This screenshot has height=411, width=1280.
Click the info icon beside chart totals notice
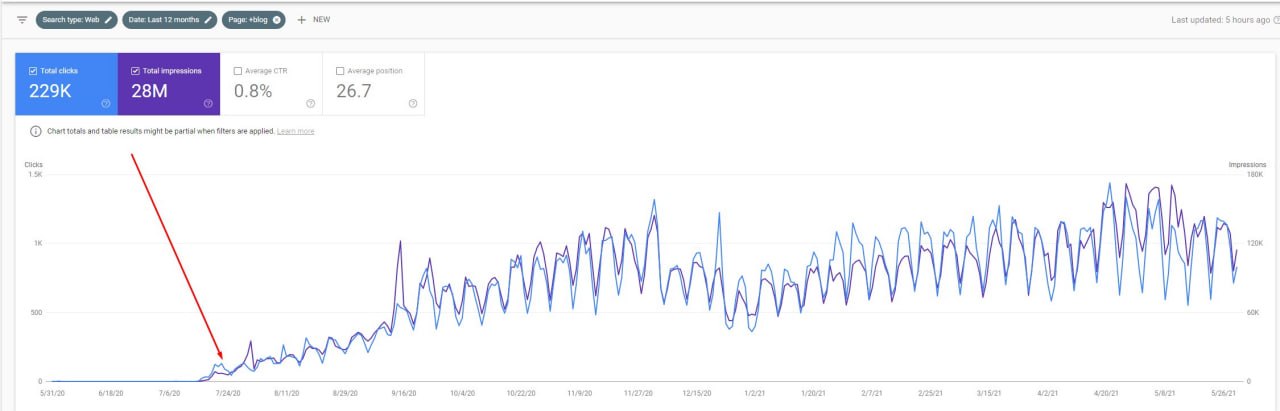(36, 131)
